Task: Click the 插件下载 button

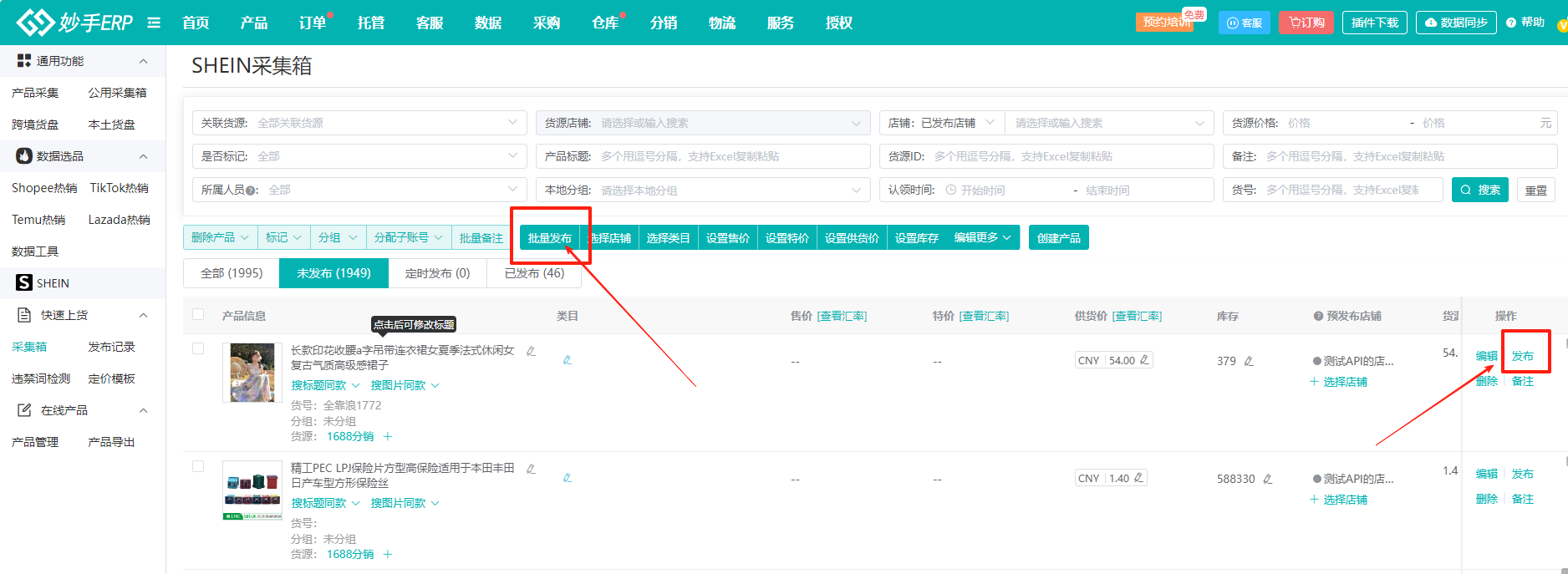Action: tap(1375, 23)
